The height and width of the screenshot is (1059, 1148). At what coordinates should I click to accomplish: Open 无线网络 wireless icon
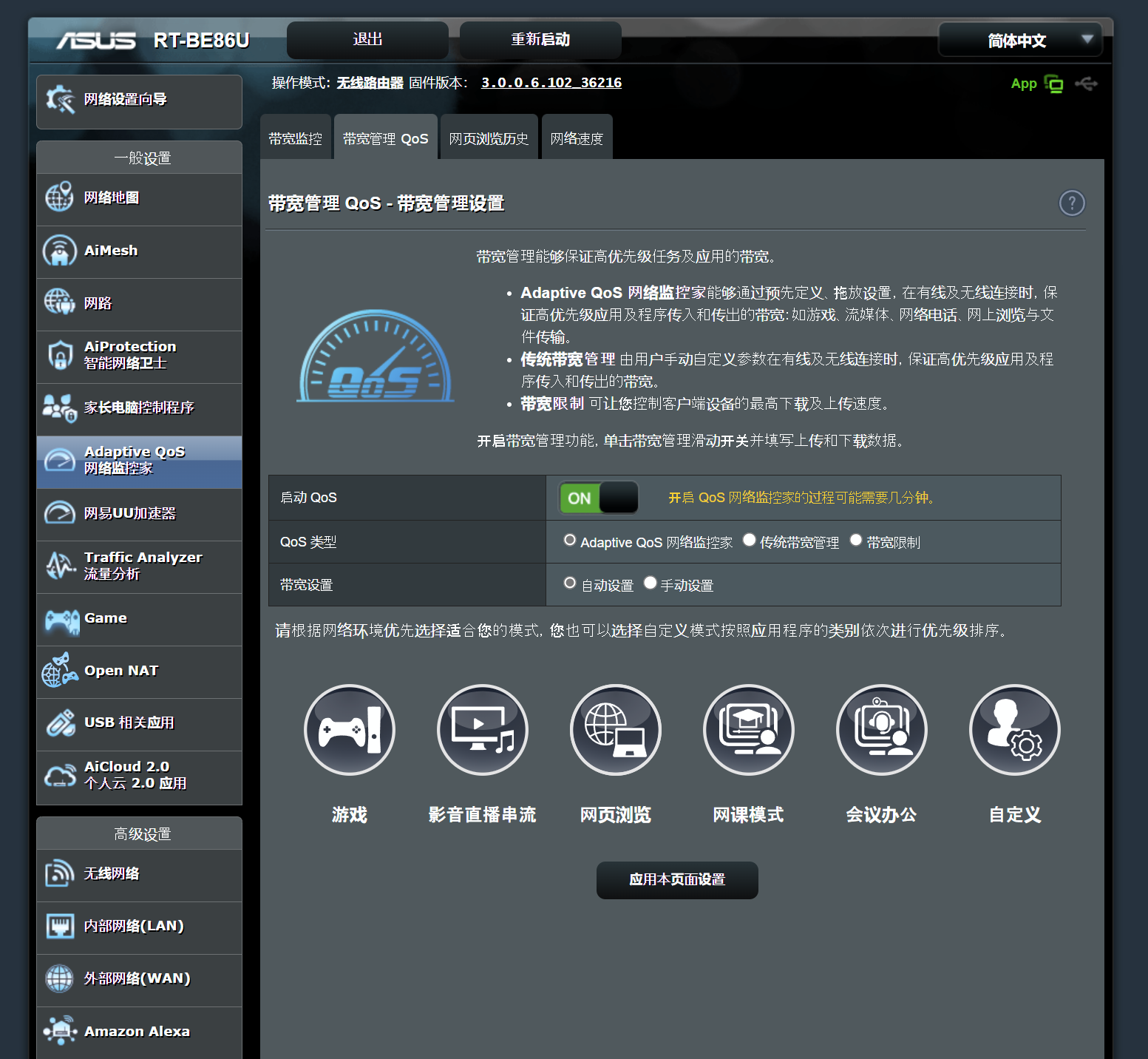point(59,873)
